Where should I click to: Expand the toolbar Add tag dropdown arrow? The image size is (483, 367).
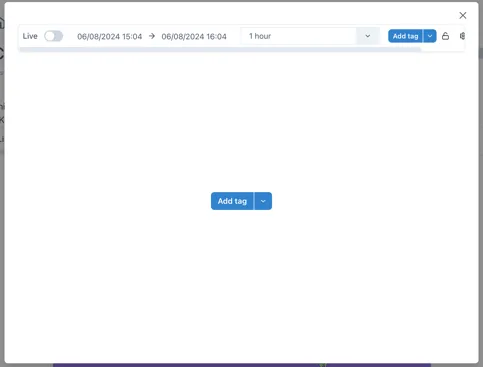tap(430, 36)
